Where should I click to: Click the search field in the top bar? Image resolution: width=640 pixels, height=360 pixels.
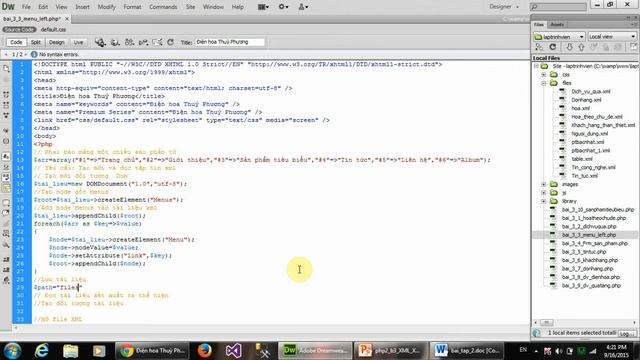(558, 7)
